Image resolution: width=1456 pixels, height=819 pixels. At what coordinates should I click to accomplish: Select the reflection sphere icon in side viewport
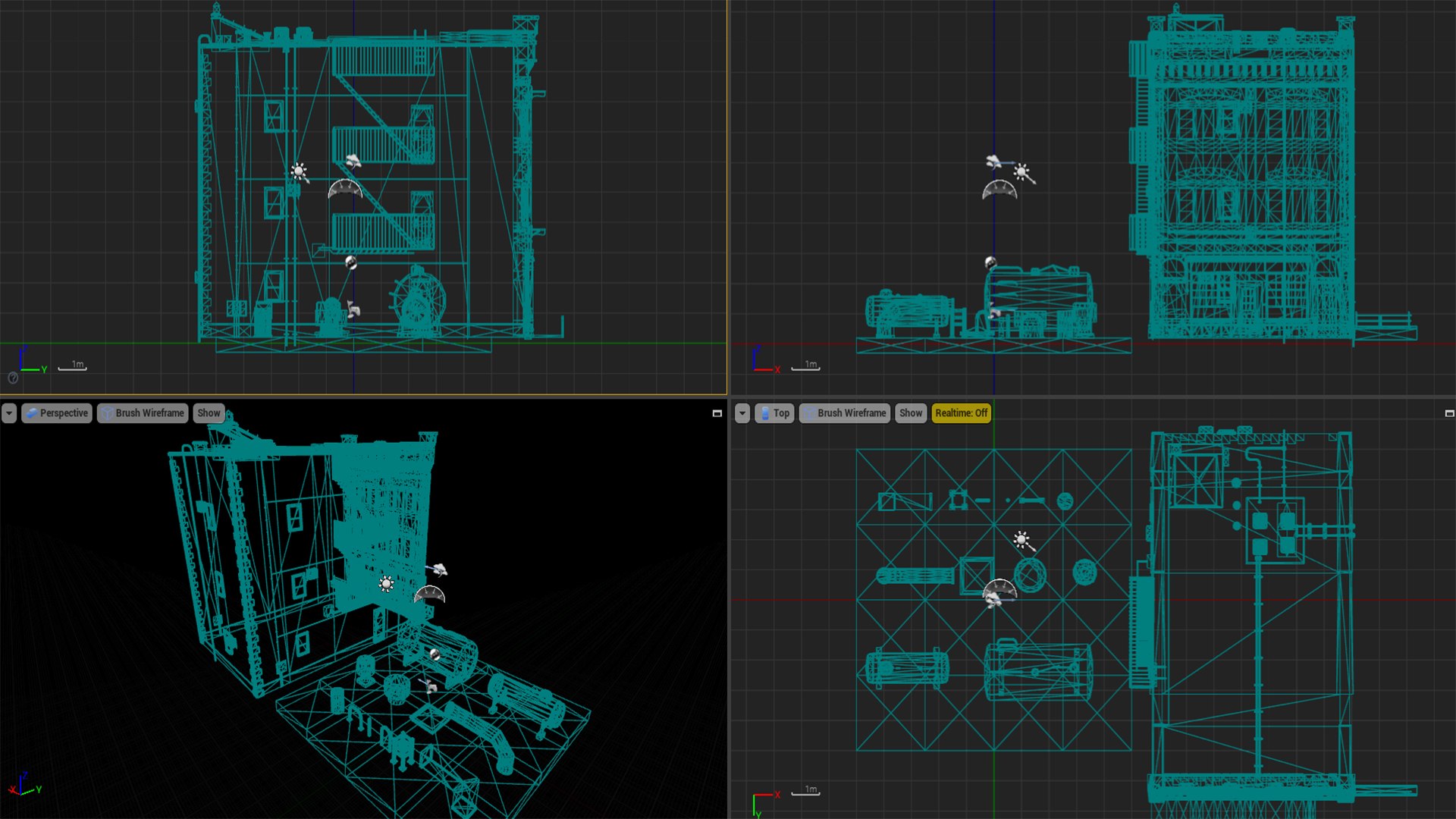pyautogui.click(x=350, y=262)
